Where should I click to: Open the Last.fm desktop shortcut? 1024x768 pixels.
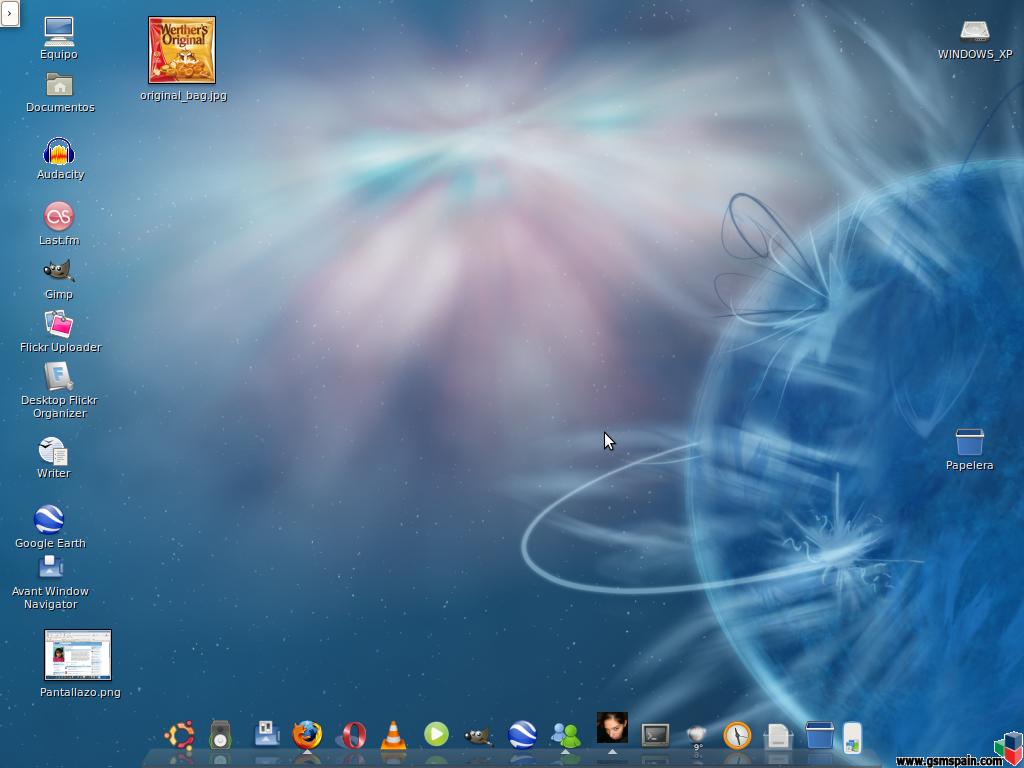coord(59,216)
